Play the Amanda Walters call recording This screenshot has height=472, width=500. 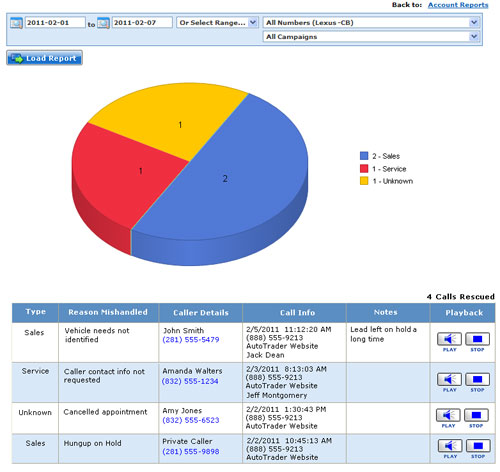(x=449, y=379)
